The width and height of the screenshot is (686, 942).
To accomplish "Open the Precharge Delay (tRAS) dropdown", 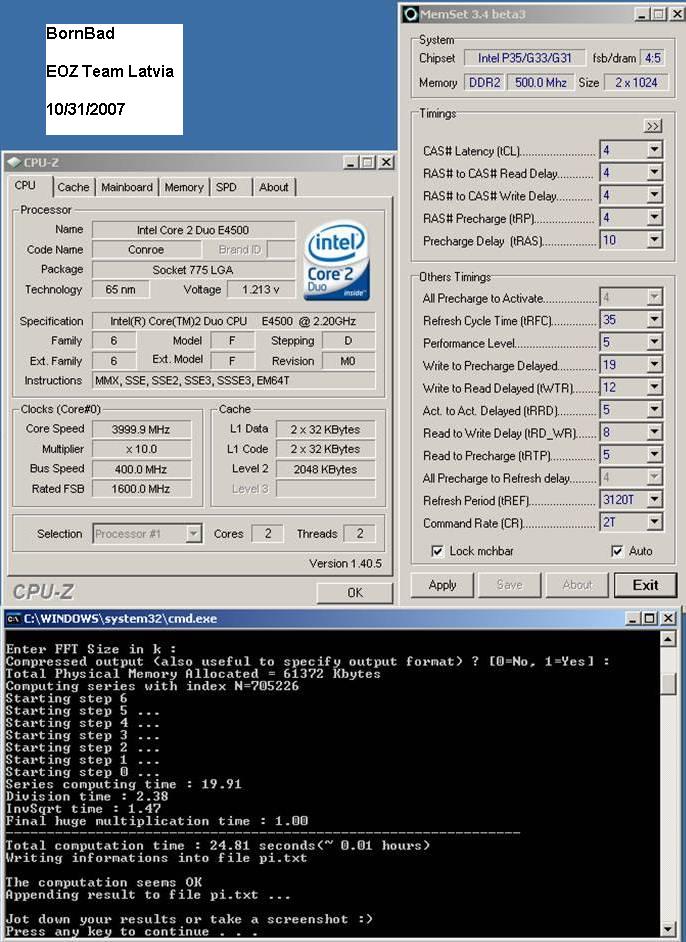I will pyautogui.click(x=655, y=240).
